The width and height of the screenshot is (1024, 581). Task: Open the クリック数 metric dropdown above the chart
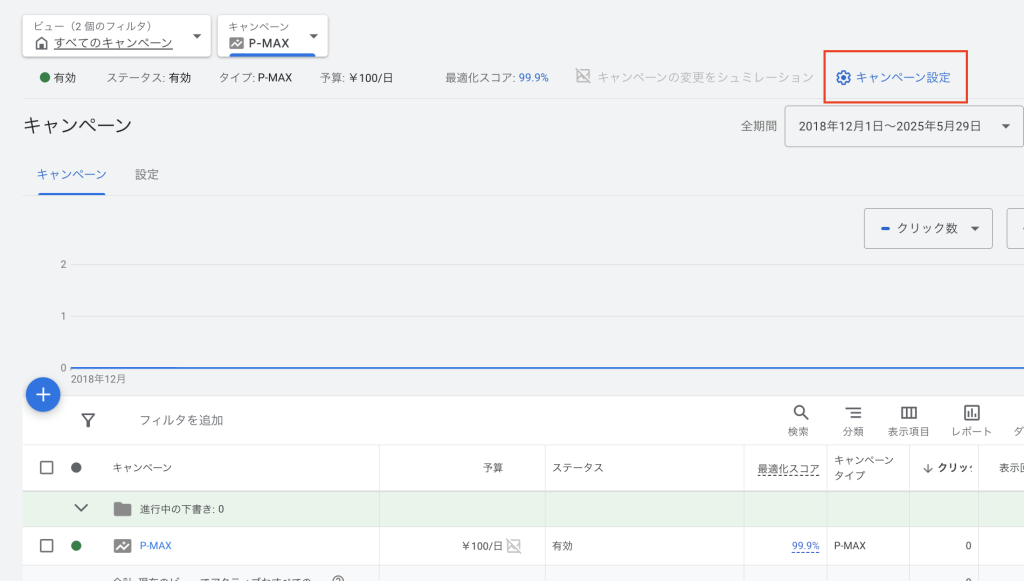click(x=927, y=228)
